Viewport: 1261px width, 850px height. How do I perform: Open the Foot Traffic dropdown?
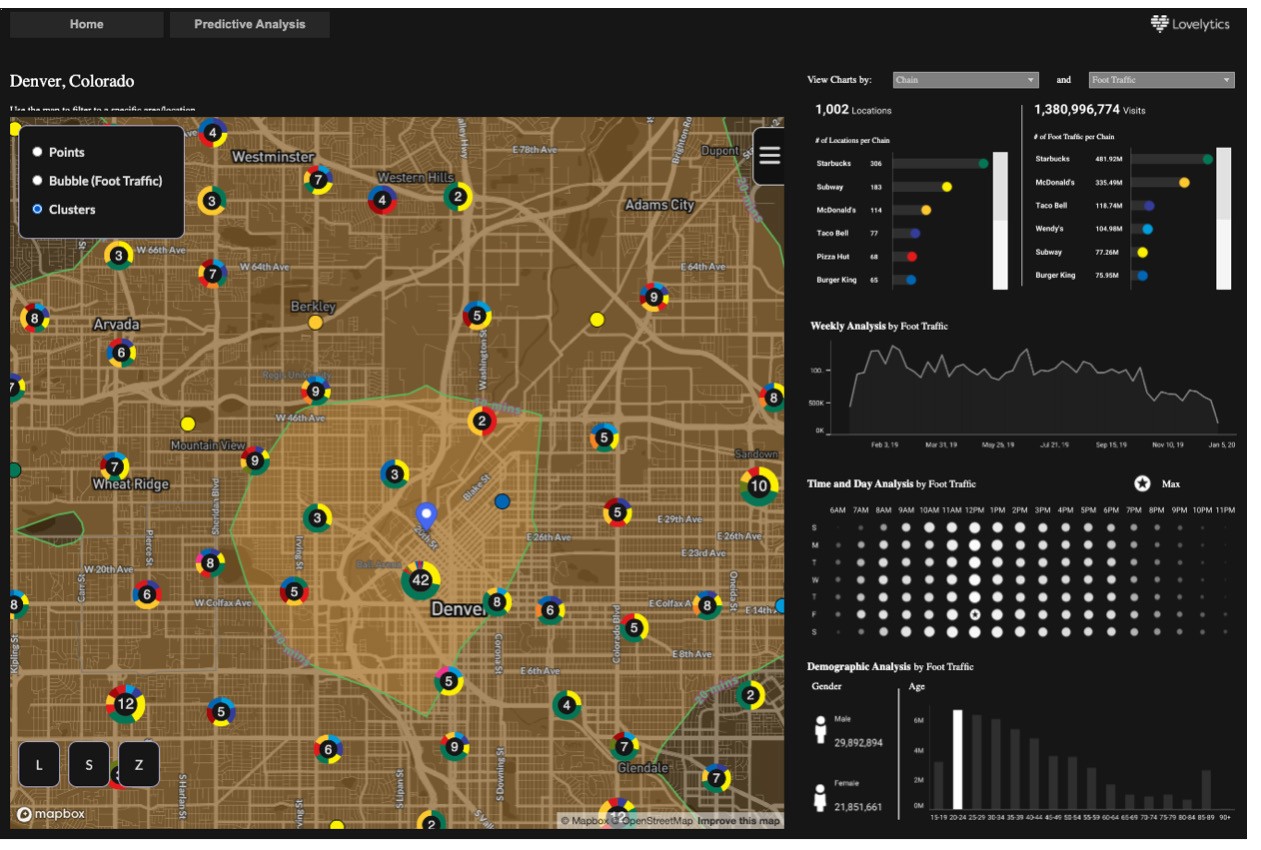click(x=1161, y=80)
